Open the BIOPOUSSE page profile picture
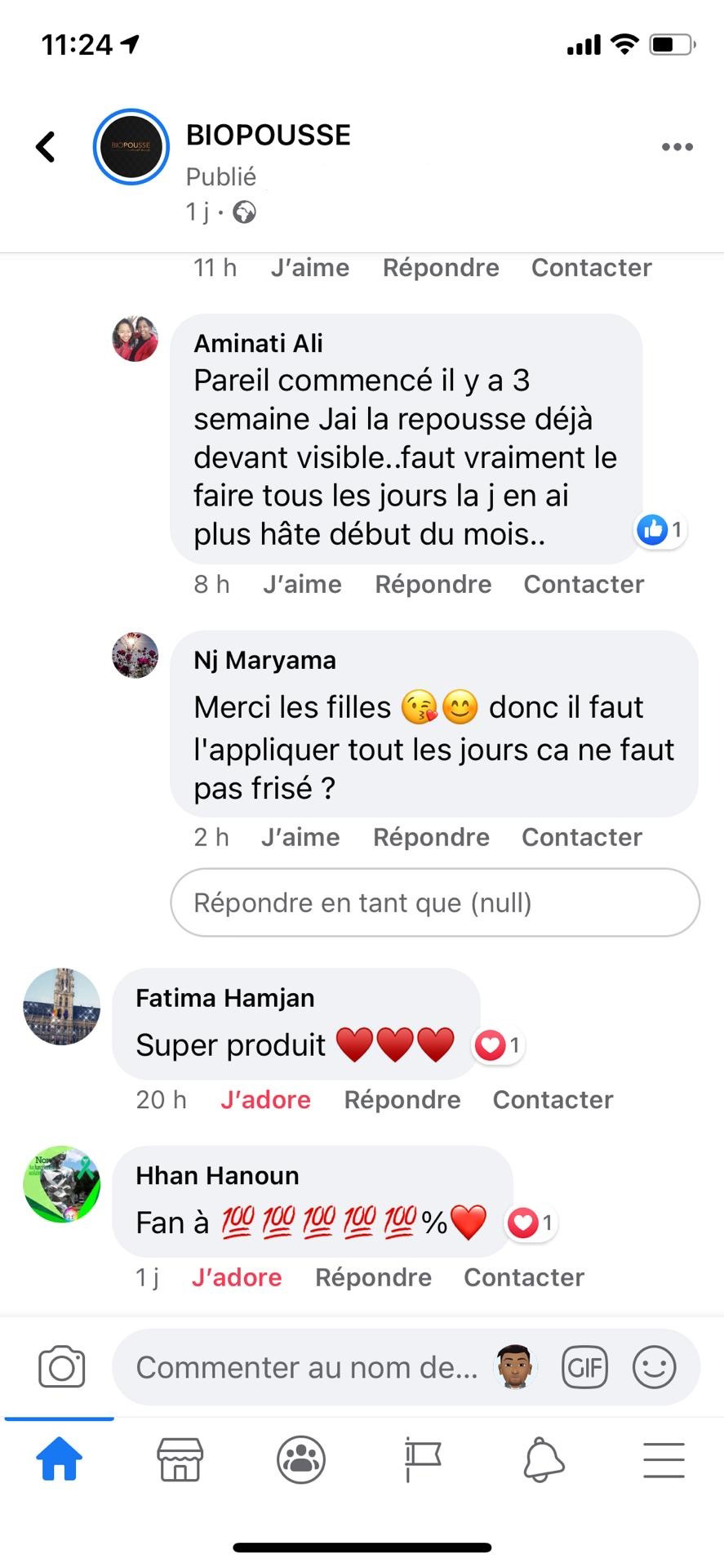Screen dimensions: 724x1568 tap(131, 147)
